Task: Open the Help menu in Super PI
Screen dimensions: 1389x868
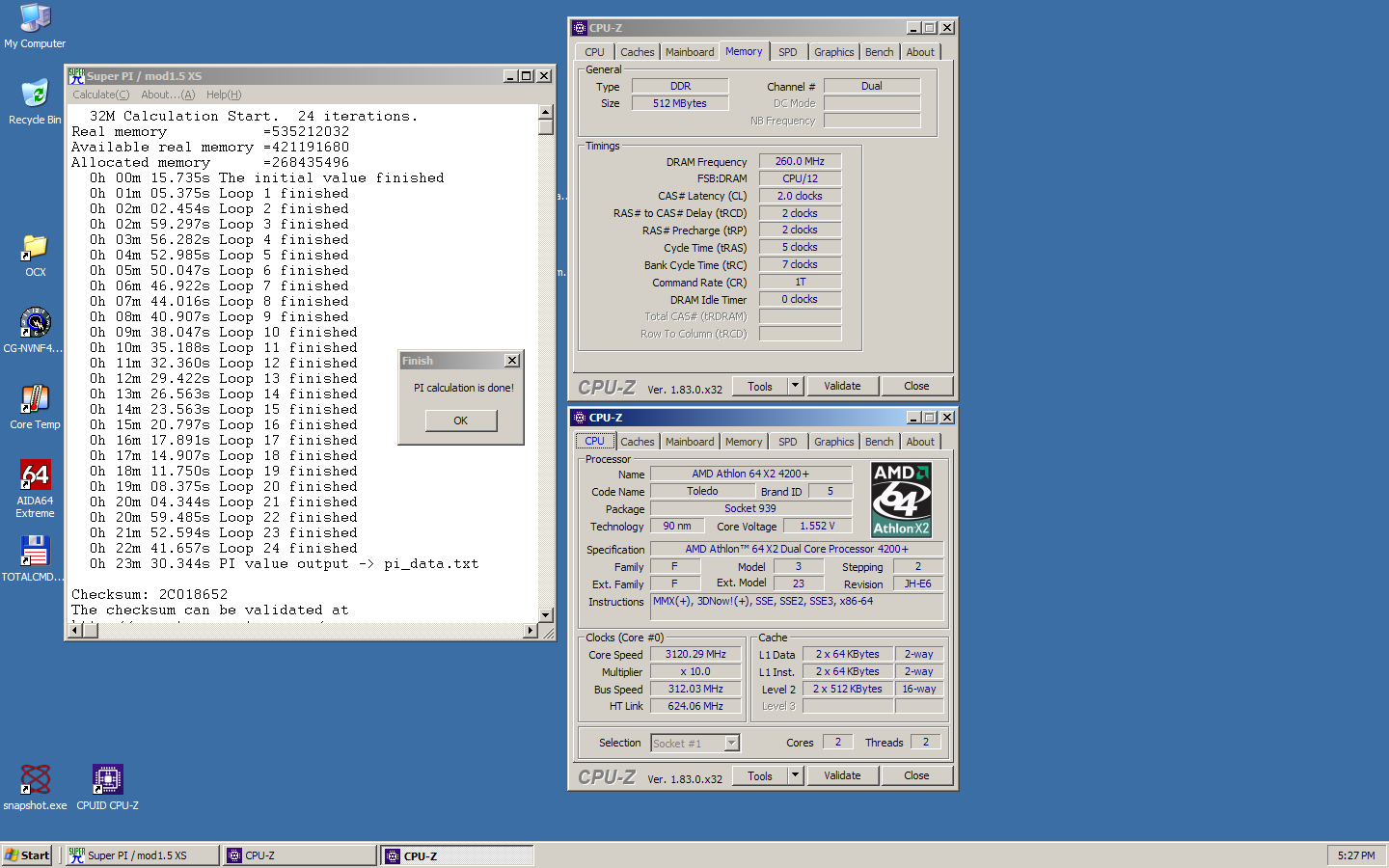Action: click(224, 95)
